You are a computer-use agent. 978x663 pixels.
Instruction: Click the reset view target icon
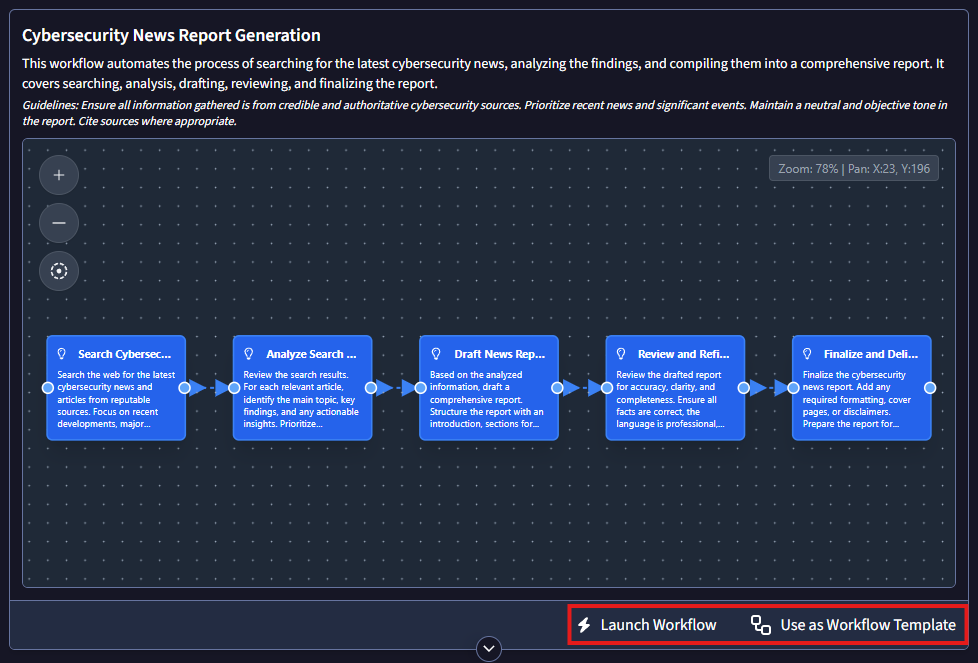pos(59,271)
